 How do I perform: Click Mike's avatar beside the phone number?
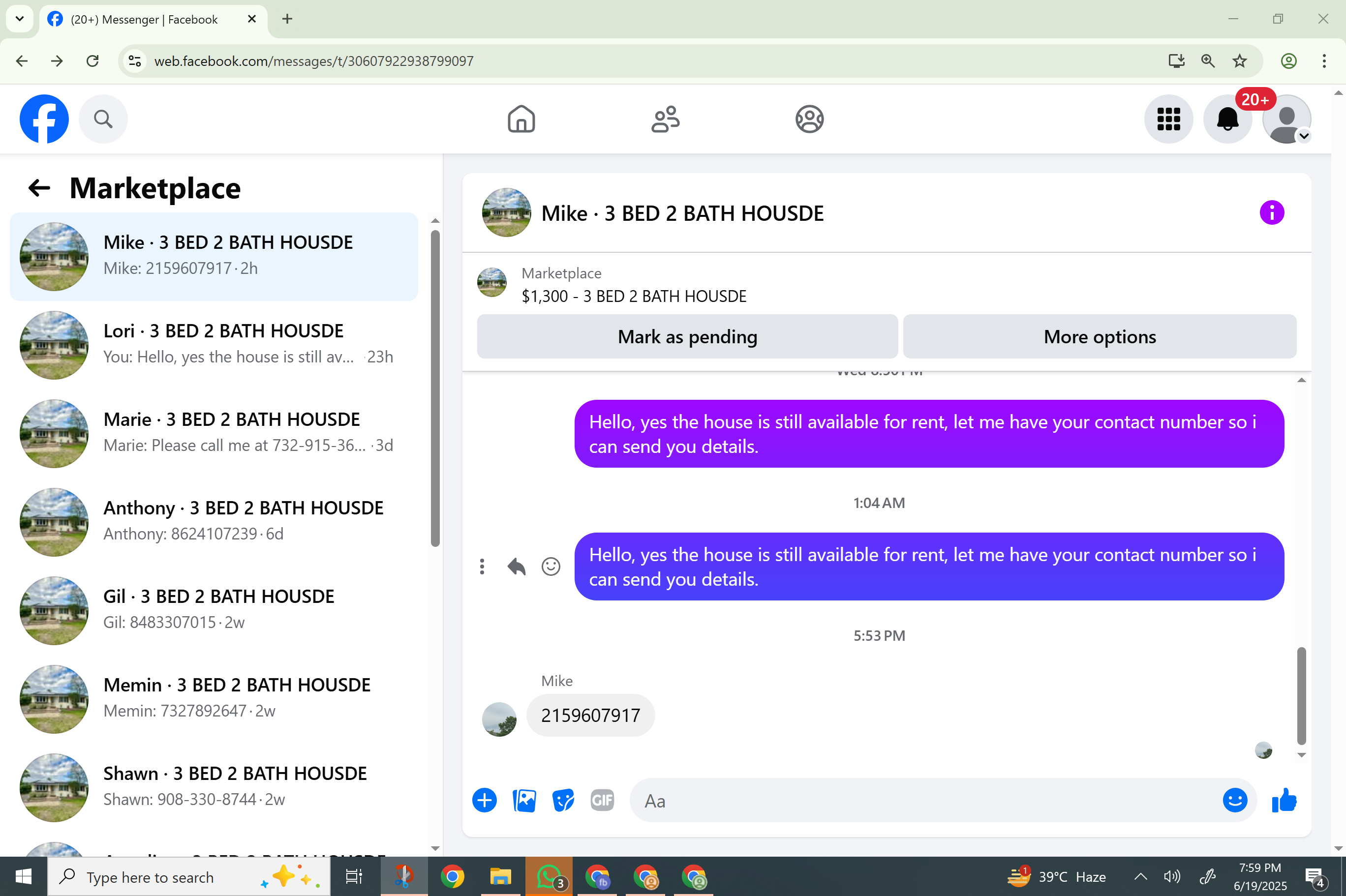click(499, 719)
